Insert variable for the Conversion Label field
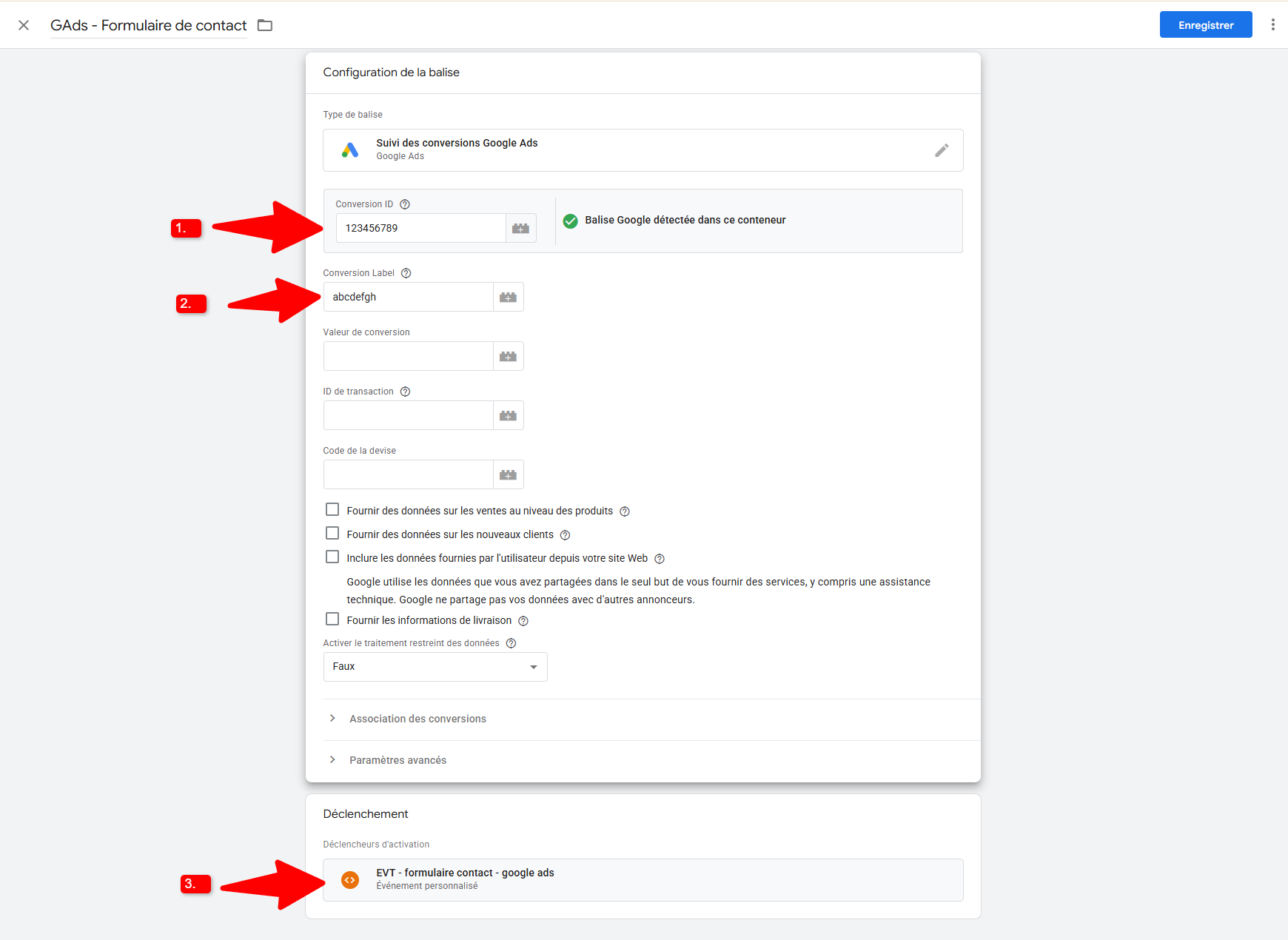The height and width of the screenshot is (940, 1288). click(x=509, y=297)
